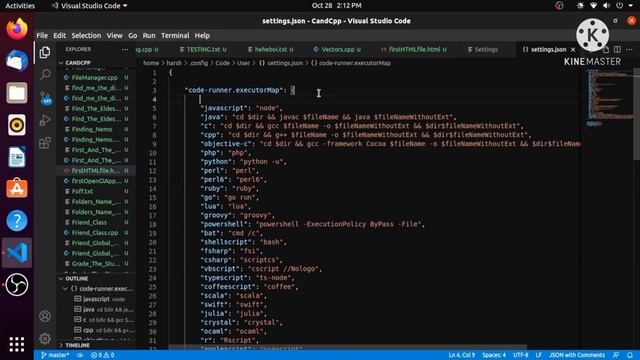Click the master branch status item
Screen dimensions: 640x360
[55, 355]
